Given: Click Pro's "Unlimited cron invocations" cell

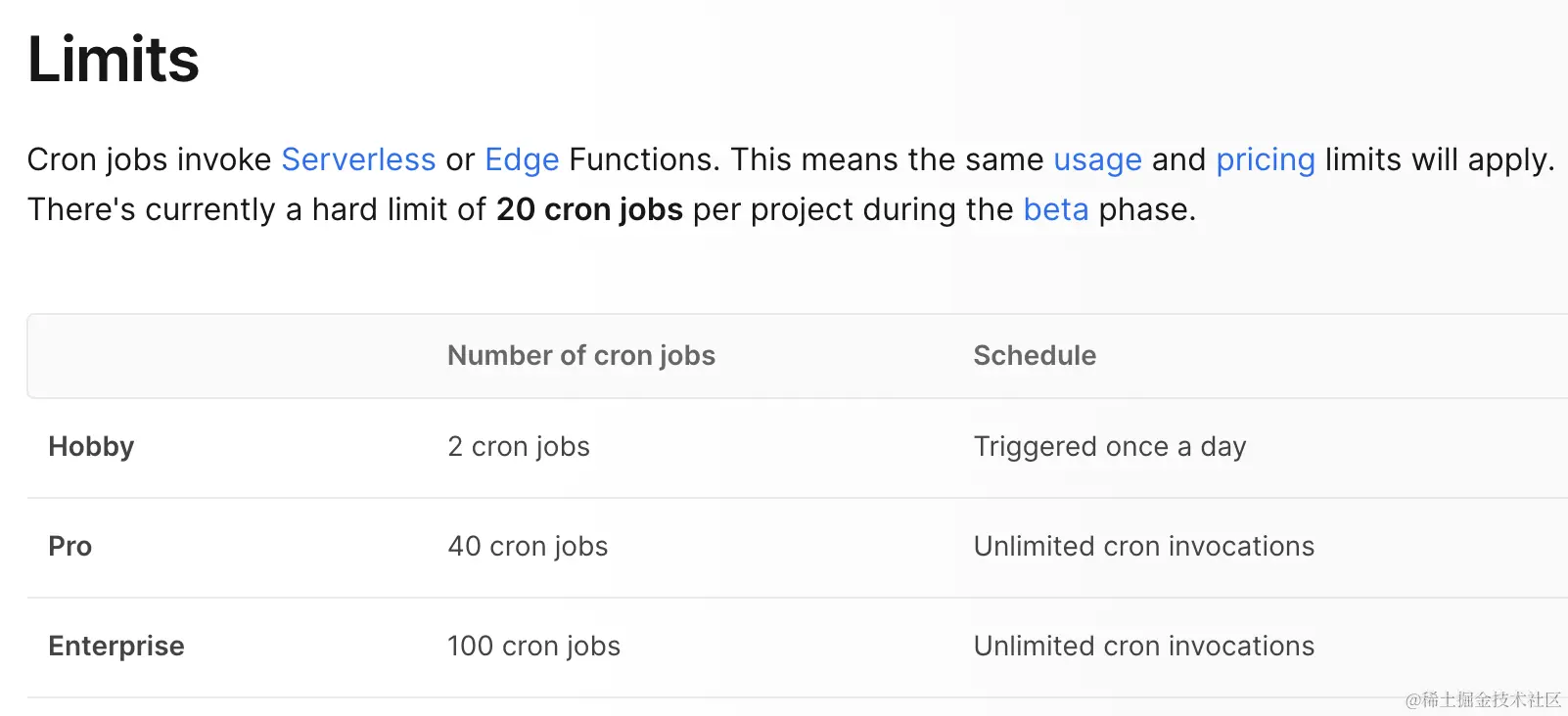Looking at the screenshot, I should pos(1143,546).
